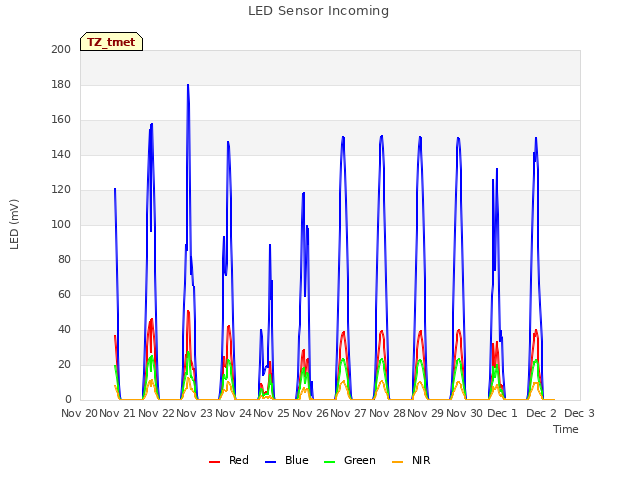The image size is (640, 480).
Task: Click the 100 y-axis tick label
Action: [61, 224]
